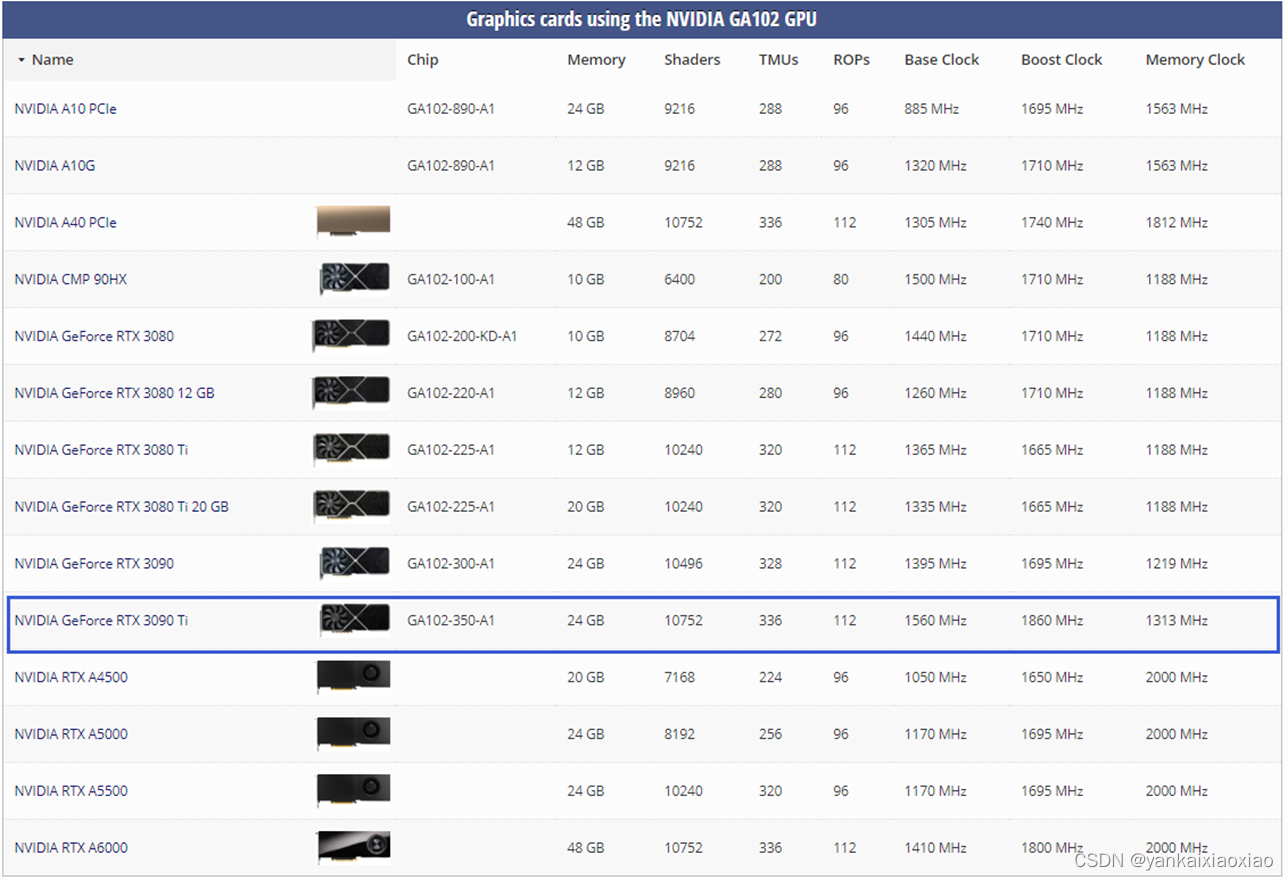Click the table title Graphics cards using GA102
The image size is (1288, 880).
tap(642, 20)
